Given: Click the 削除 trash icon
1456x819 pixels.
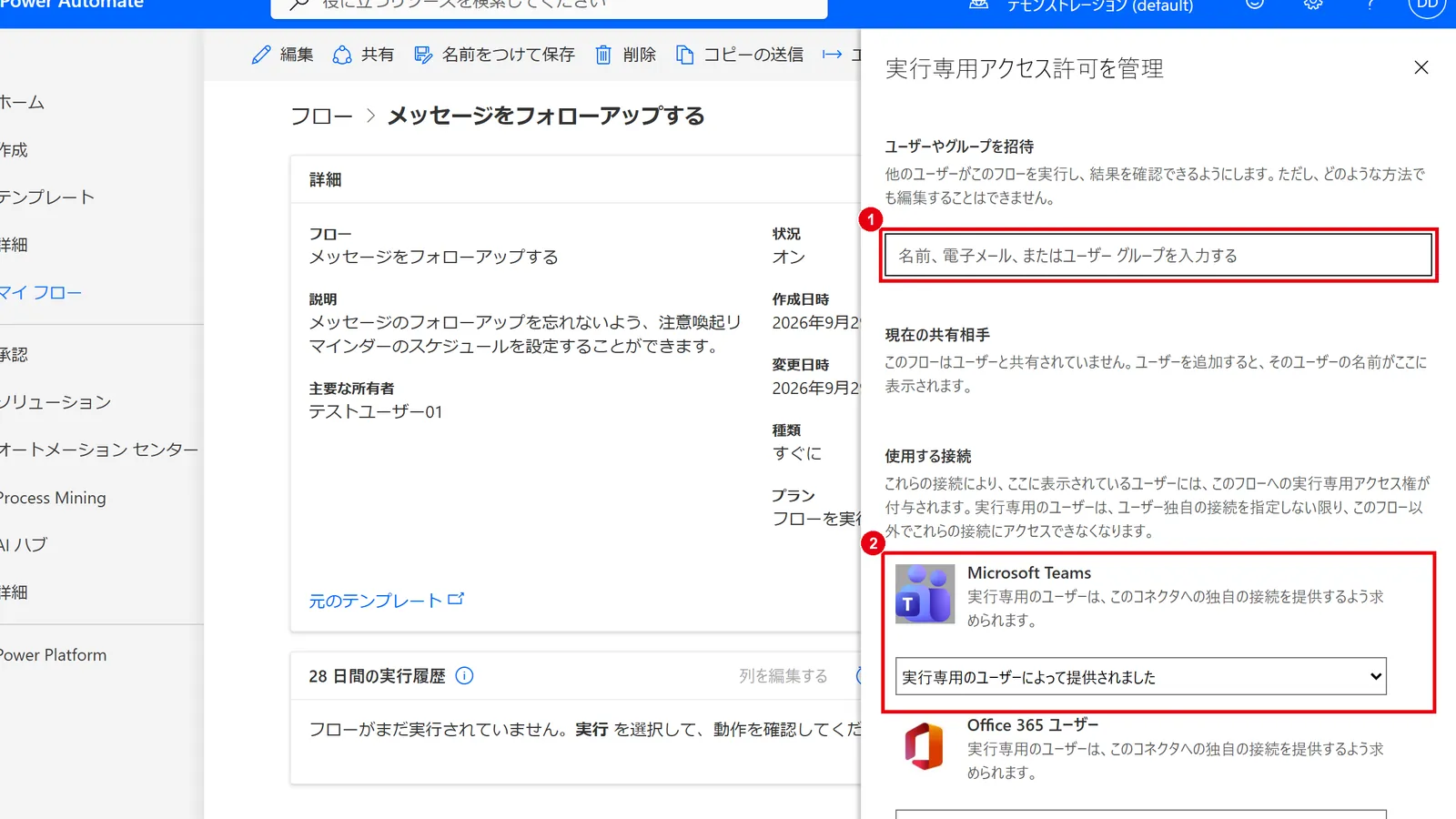Looking at the screenshot, I should pyautogui.click(x=603, y=55).
